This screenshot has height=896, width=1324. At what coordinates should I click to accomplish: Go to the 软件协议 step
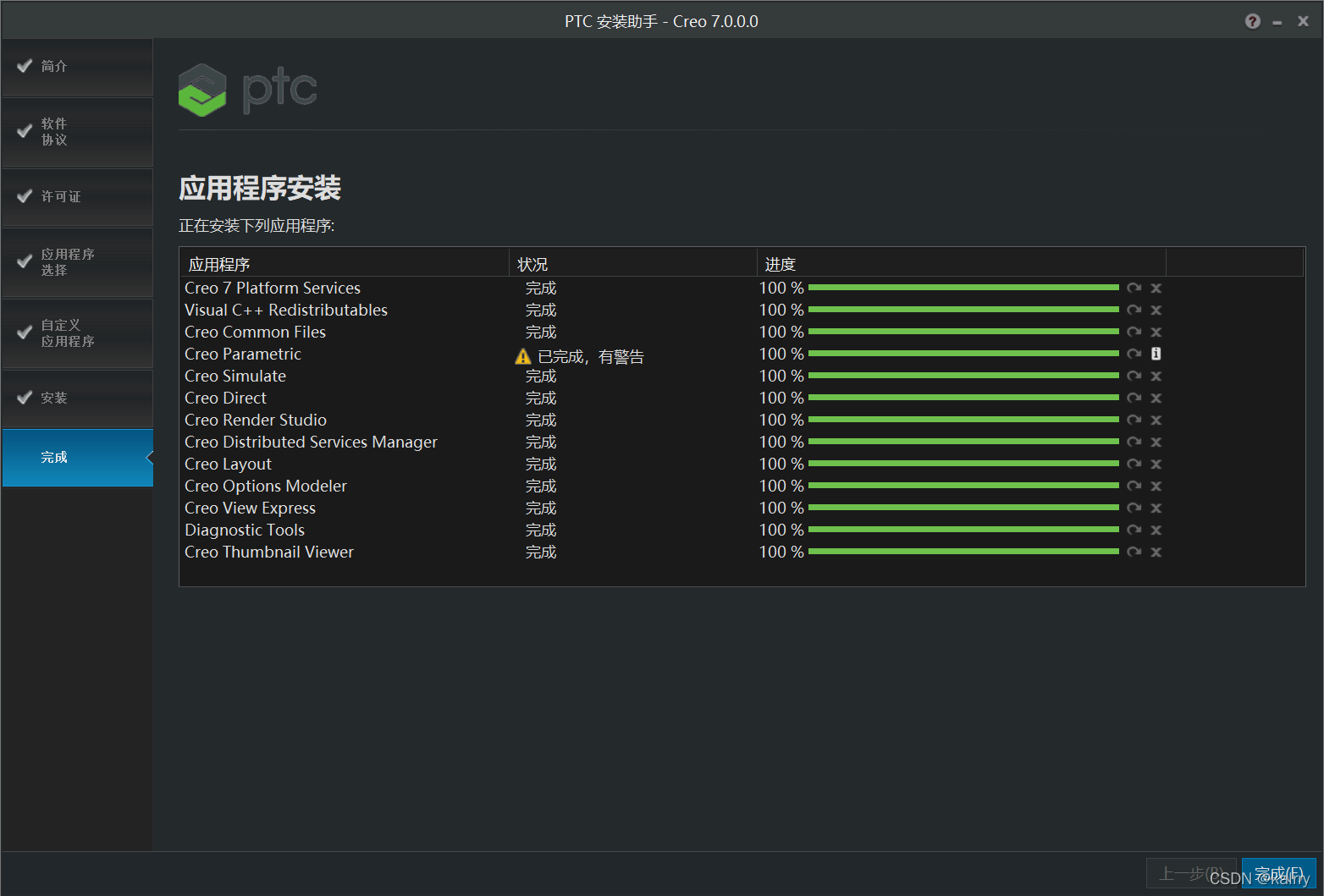tap(77, 132)
